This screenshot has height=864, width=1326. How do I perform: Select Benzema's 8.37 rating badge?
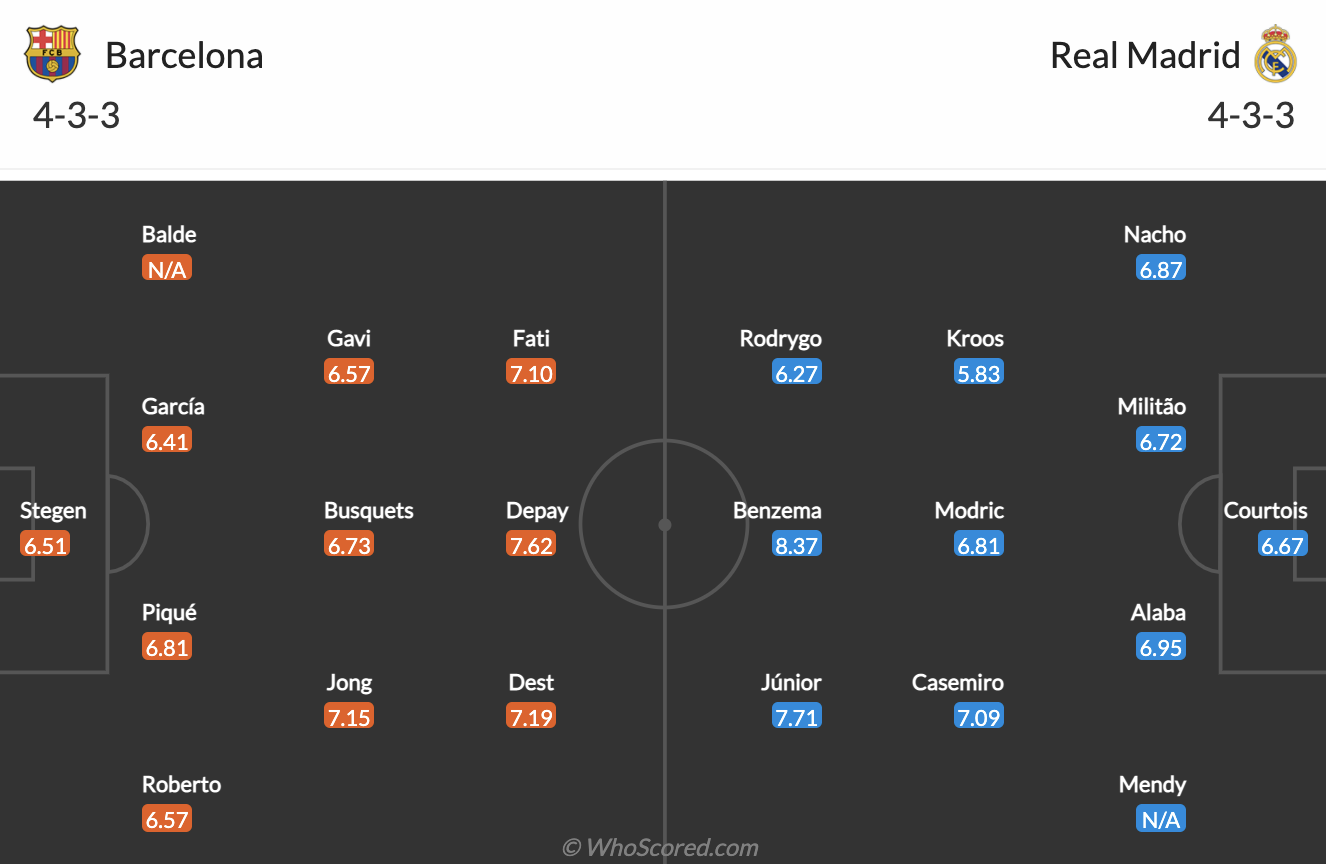click(796, 545)
